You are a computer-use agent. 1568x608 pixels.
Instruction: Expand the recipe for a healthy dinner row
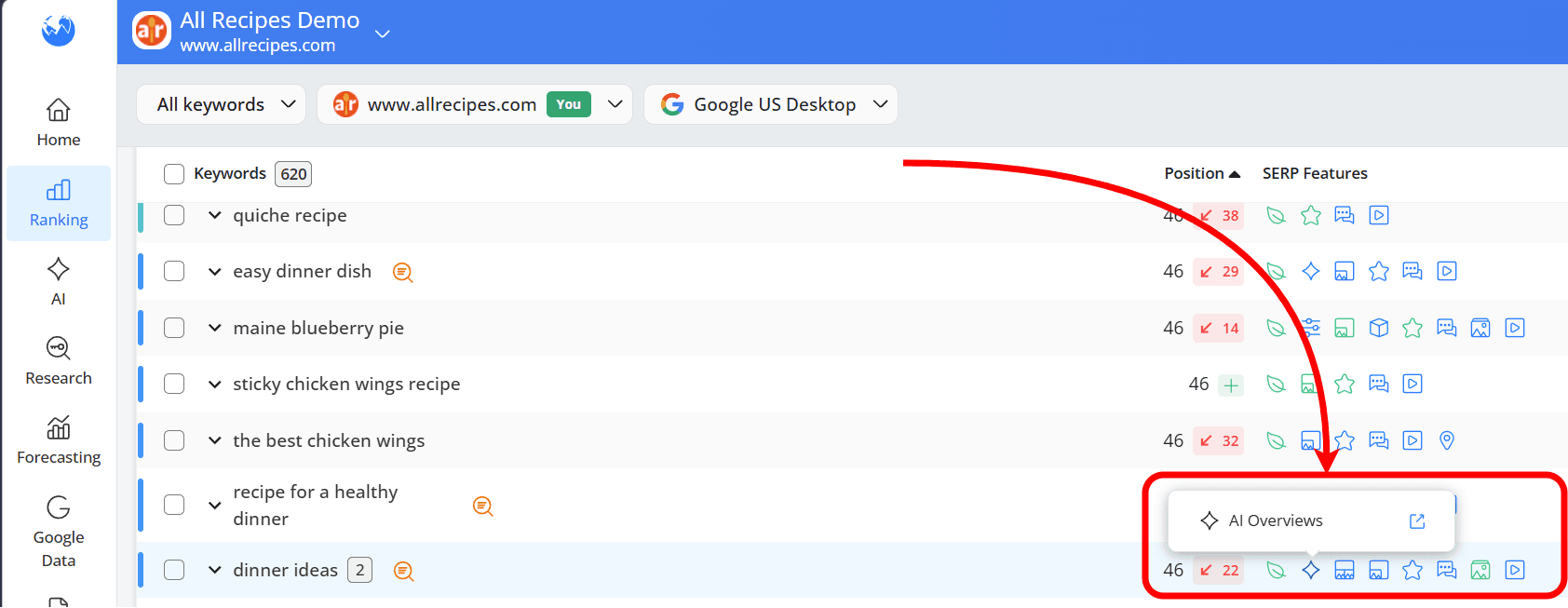click(214, 505)
